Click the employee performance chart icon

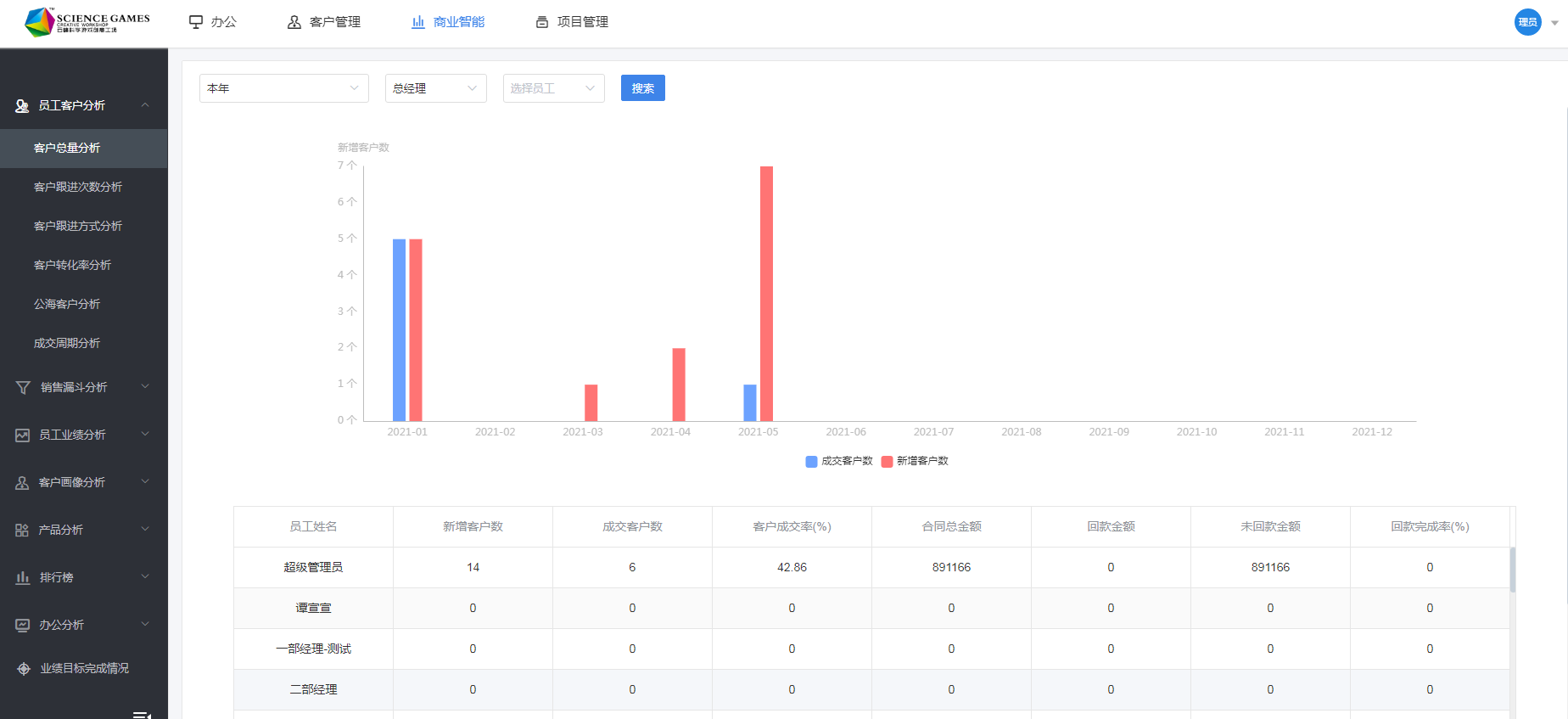(23, 435)
